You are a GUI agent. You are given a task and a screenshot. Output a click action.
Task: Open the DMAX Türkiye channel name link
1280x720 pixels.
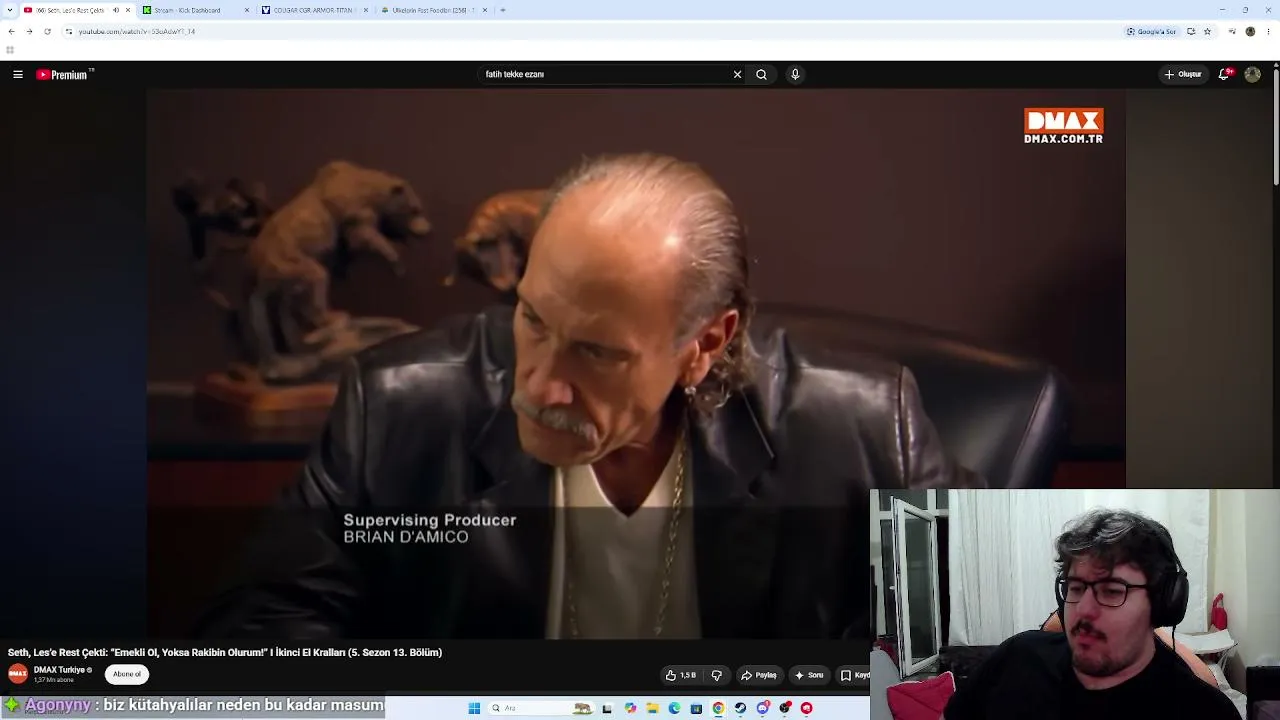[x=59, y=670]
